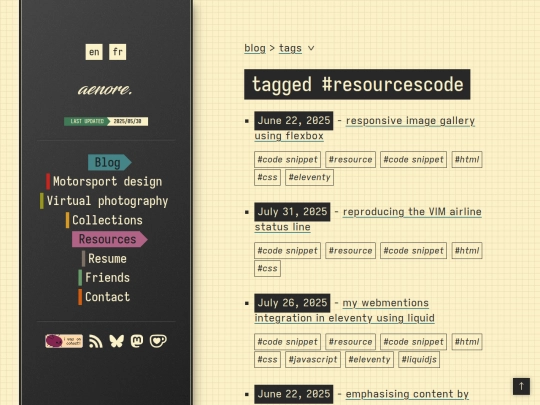Select #resource tag under image gallery post
The height and width of the screenshot is (405, 540).
(x=350, y=159)
